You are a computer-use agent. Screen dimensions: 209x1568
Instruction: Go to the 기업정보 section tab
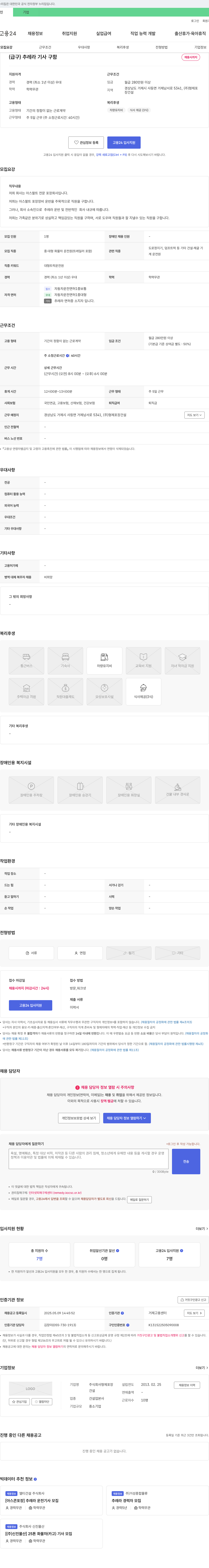[x=201, y=47]
